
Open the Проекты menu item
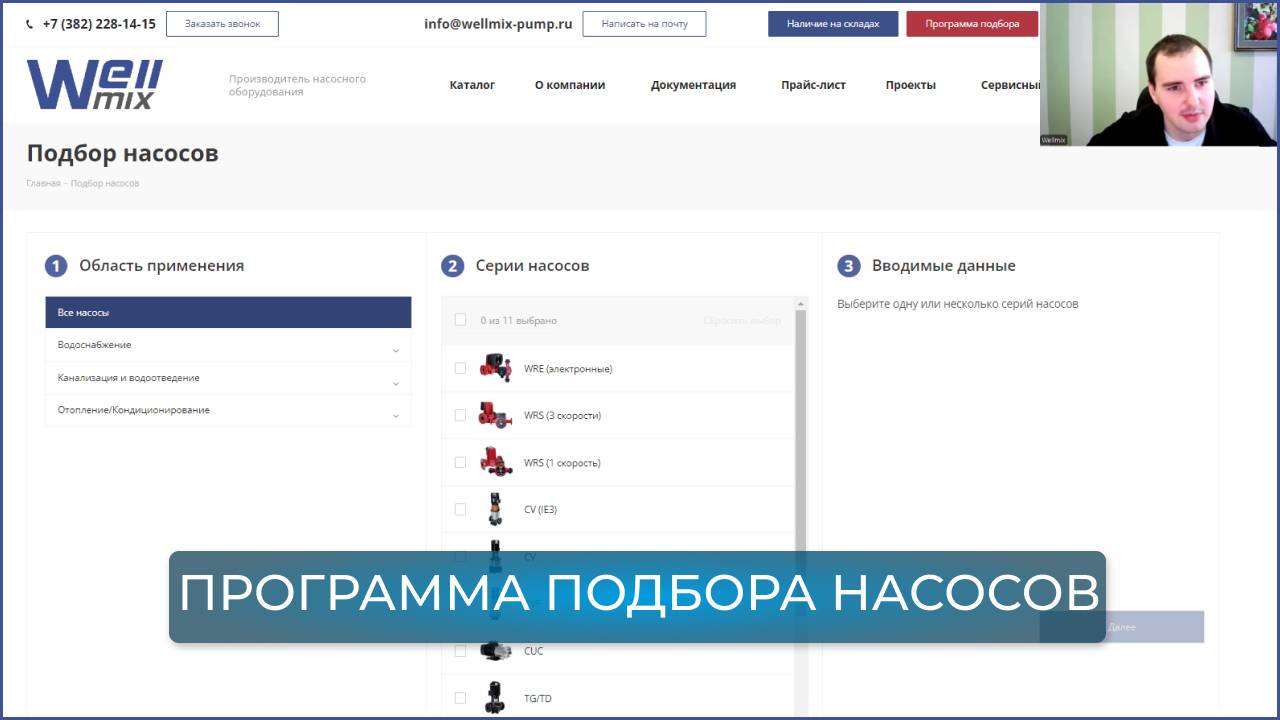[x=910, y=85]
